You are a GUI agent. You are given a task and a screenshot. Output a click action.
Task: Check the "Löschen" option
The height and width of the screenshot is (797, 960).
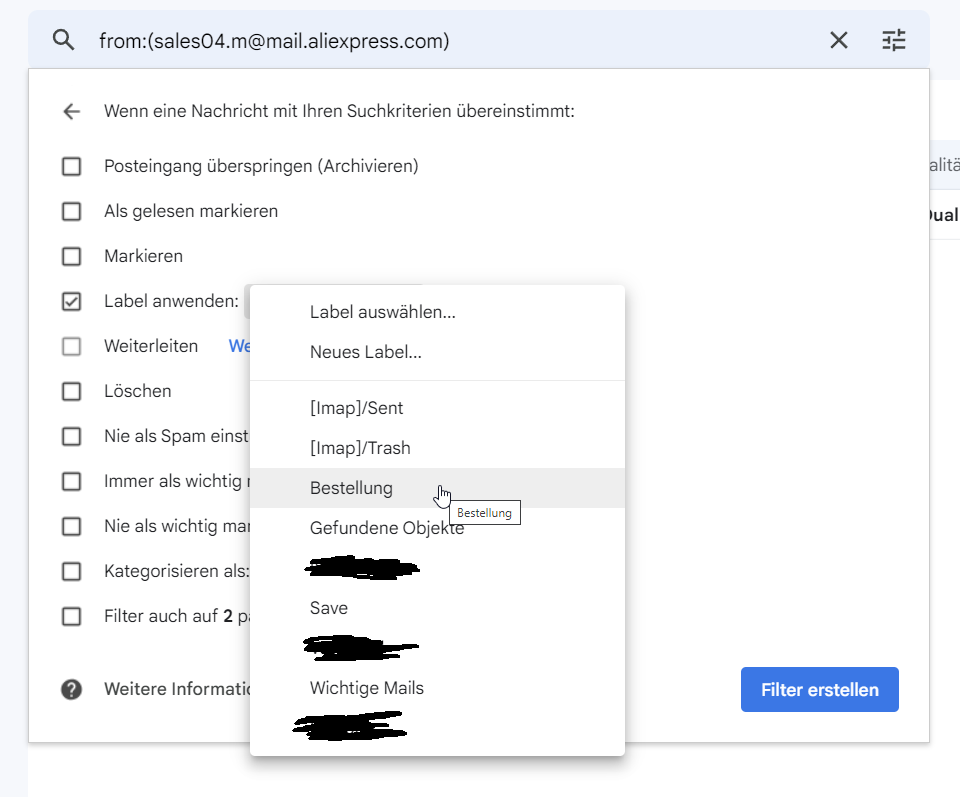71,391
